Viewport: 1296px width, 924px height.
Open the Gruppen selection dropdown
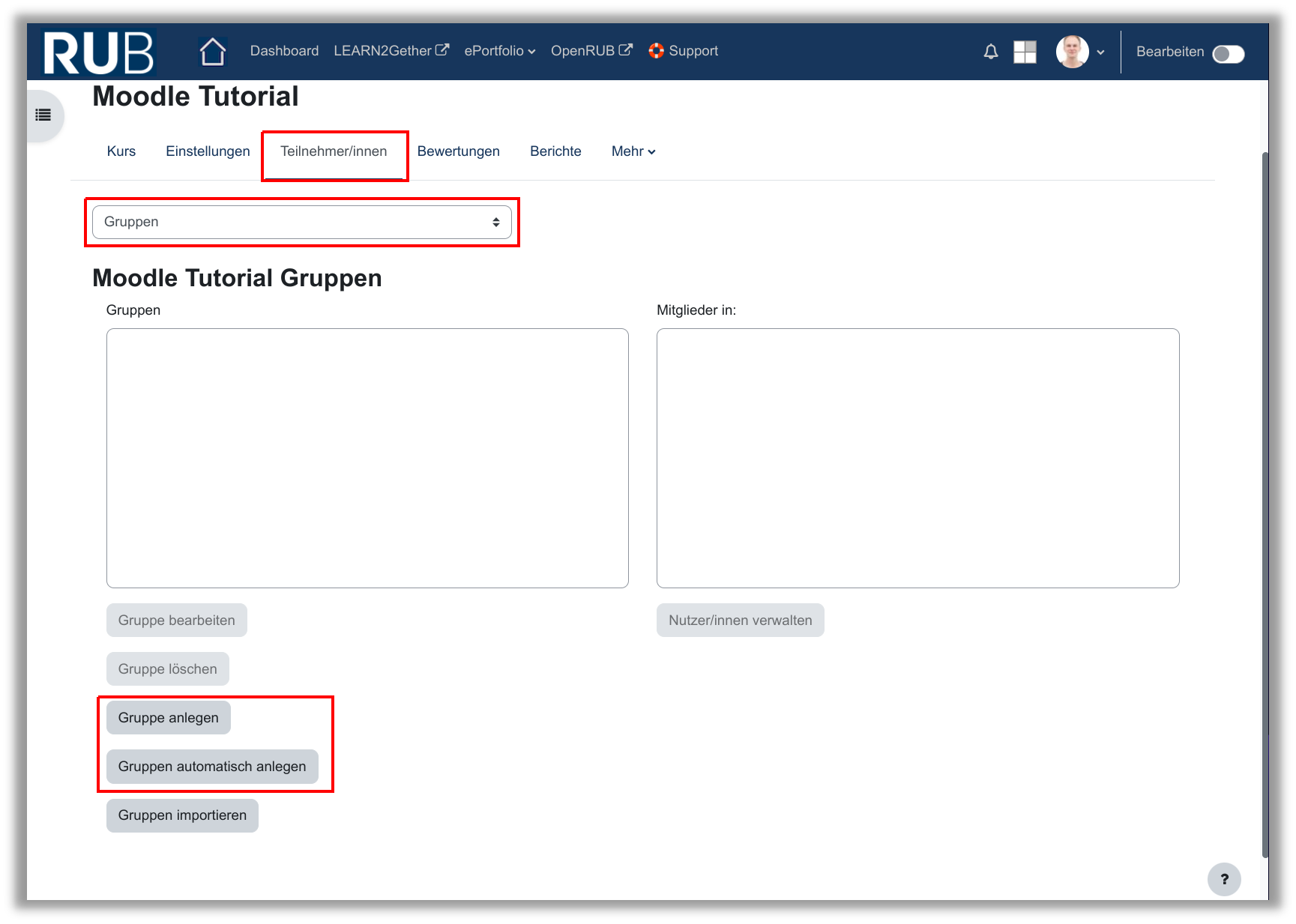point(301,223)
